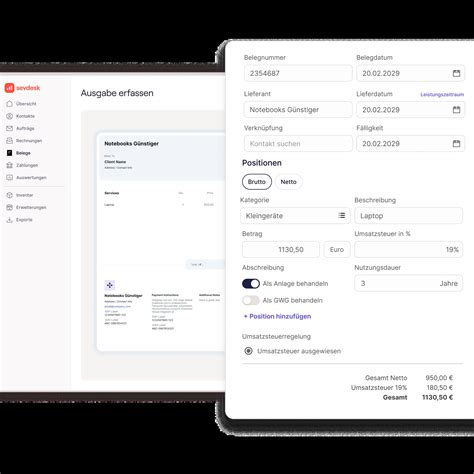Screen dimensions: 474x474
Task: Open the Kategorie Kleingeräte dropdown
Action: [295, 216]
